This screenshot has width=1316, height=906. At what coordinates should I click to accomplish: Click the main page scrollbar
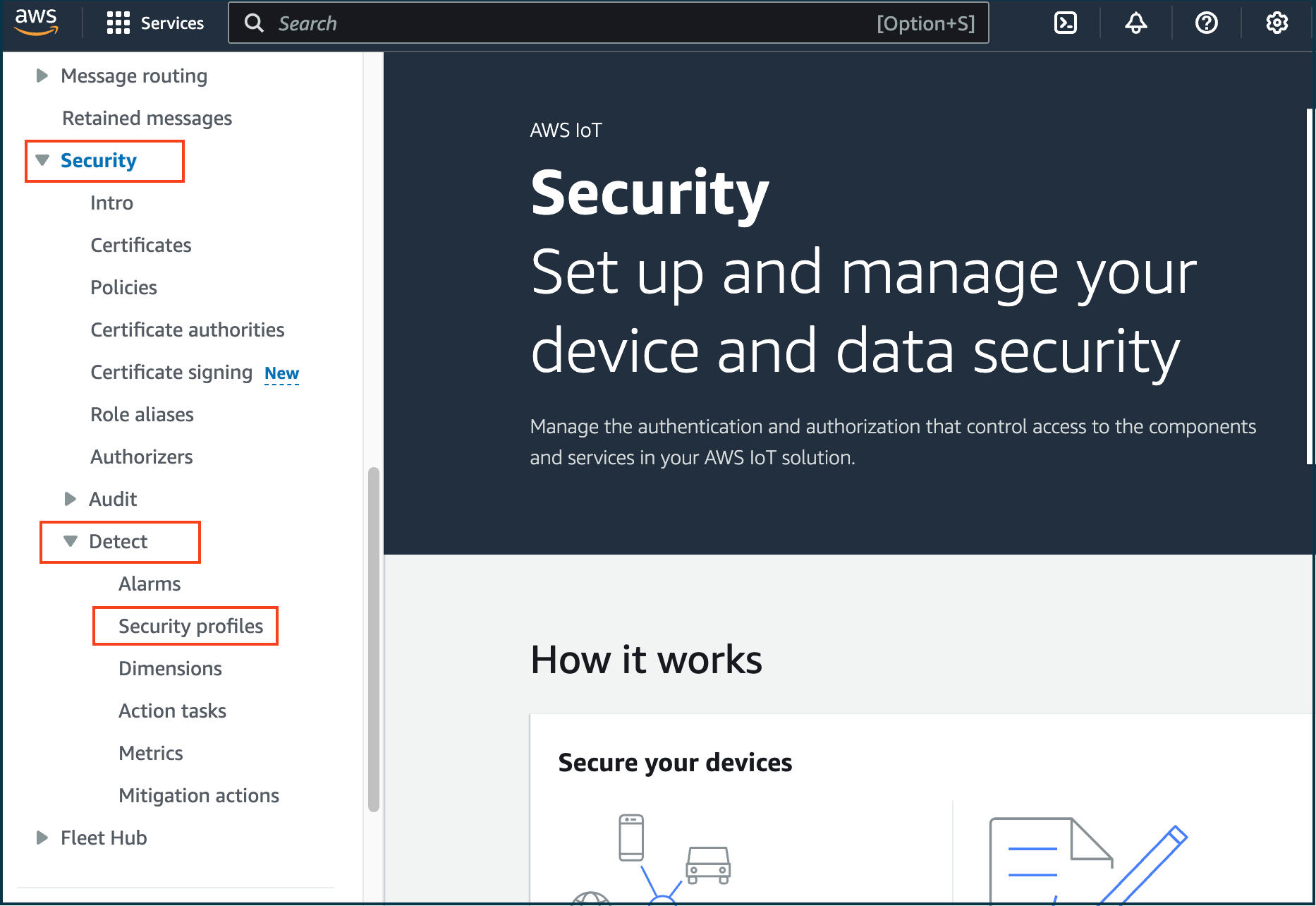pyautogui.click(x=1310, y=286)
